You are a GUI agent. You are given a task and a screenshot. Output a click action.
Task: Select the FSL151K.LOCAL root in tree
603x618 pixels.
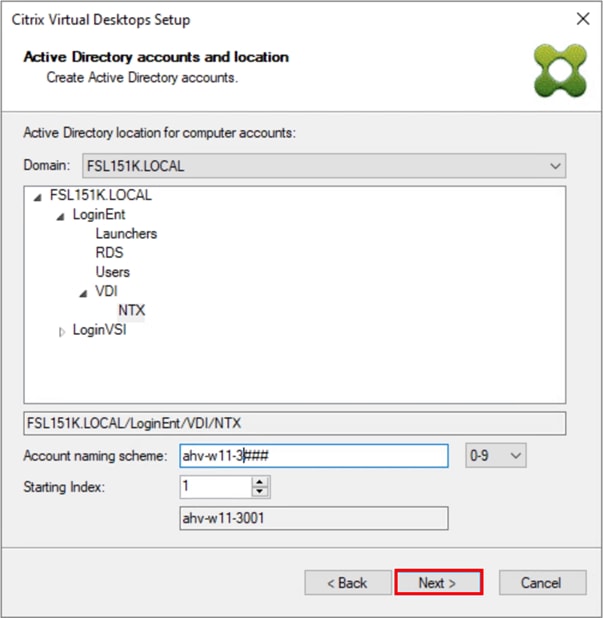pos(101,195)
